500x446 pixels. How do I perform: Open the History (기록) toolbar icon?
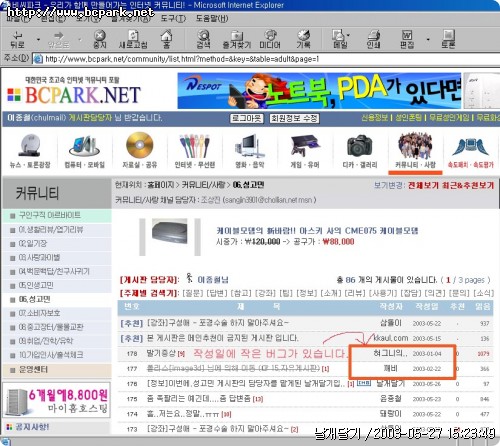[x=303, y=39]
